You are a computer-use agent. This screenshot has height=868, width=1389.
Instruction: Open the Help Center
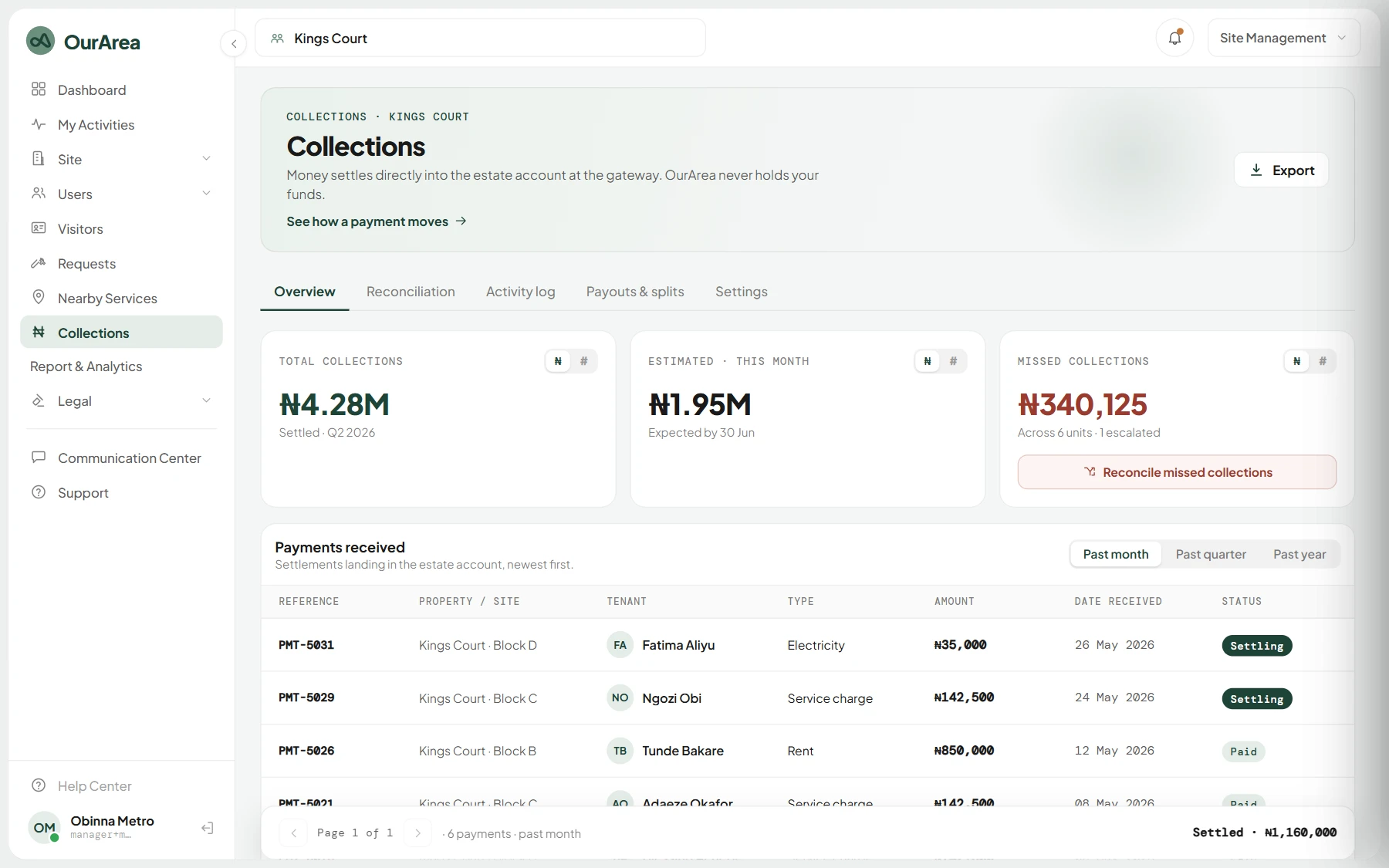point(81,785)
